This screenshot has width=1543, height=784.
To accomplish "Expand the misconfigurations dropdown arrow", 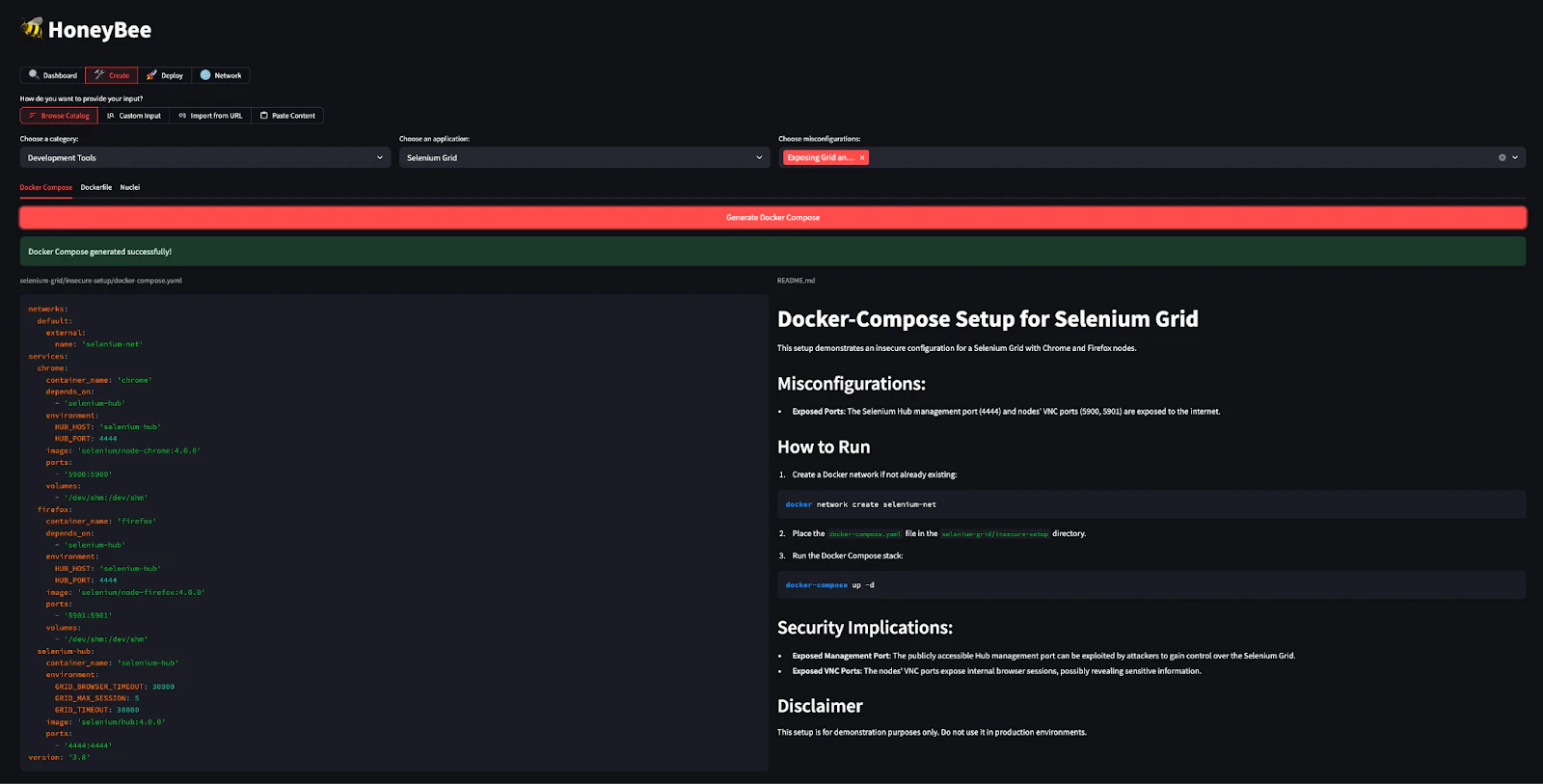I will 1515,157.
